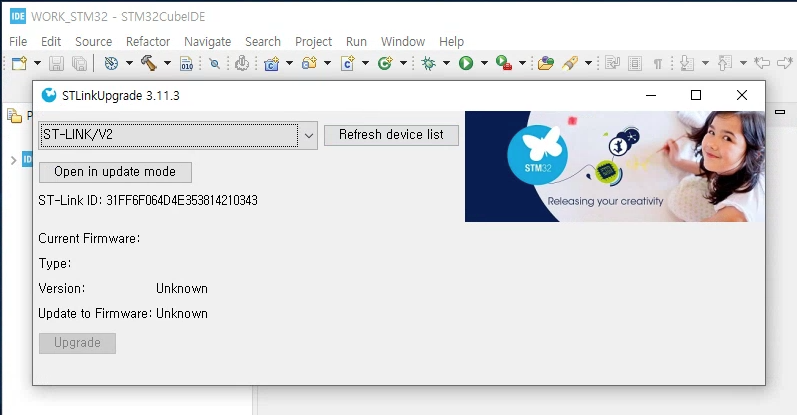Open the Run menu

coord(356,42)
